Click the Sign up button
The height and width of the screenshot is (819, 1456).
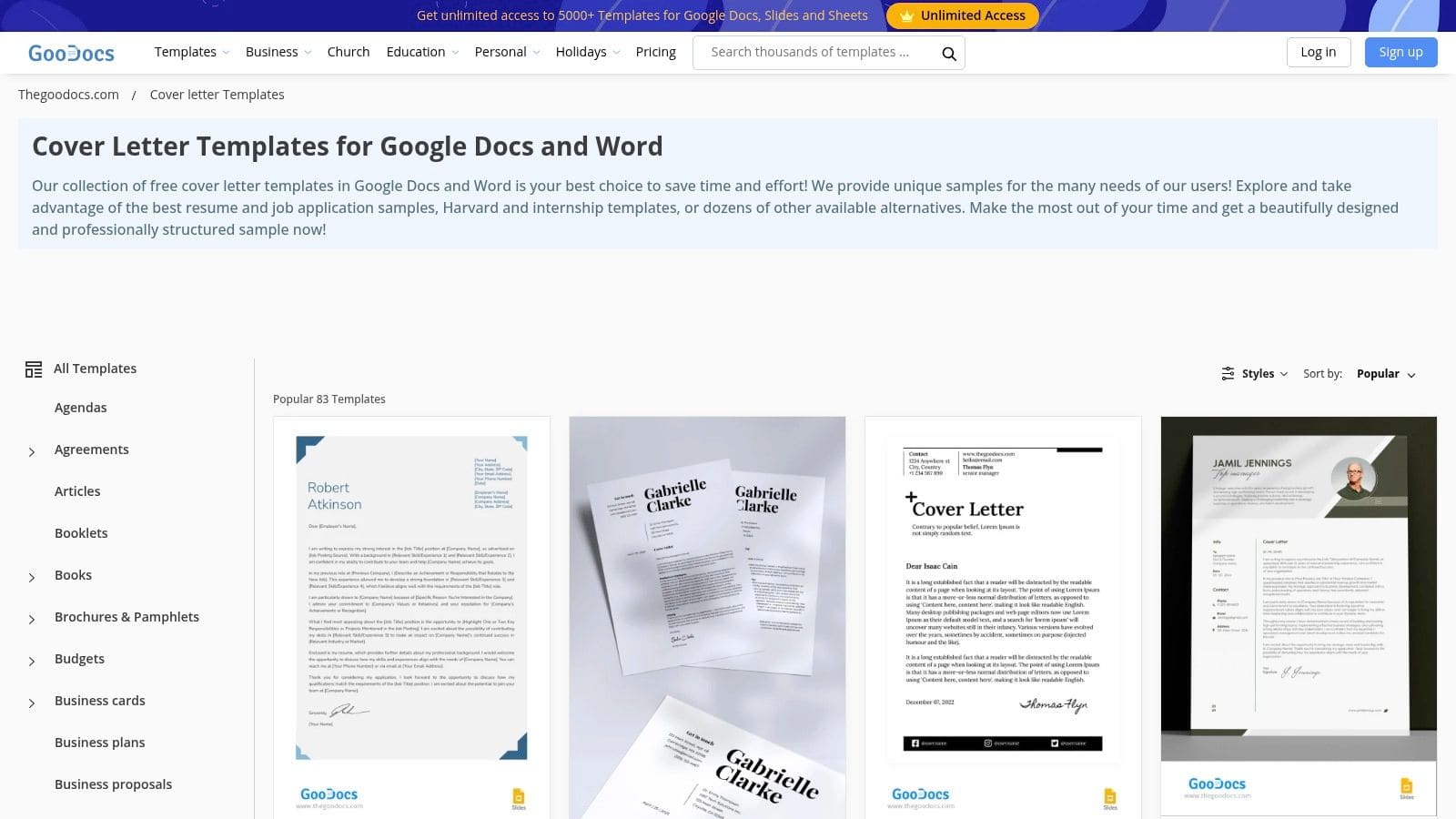click(1400, 52)
